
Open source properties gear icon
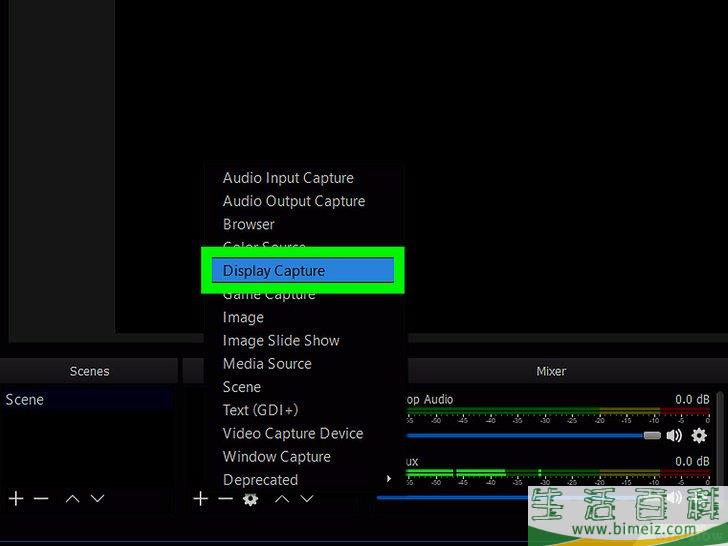pyautogui.click(x=250, y=499)
